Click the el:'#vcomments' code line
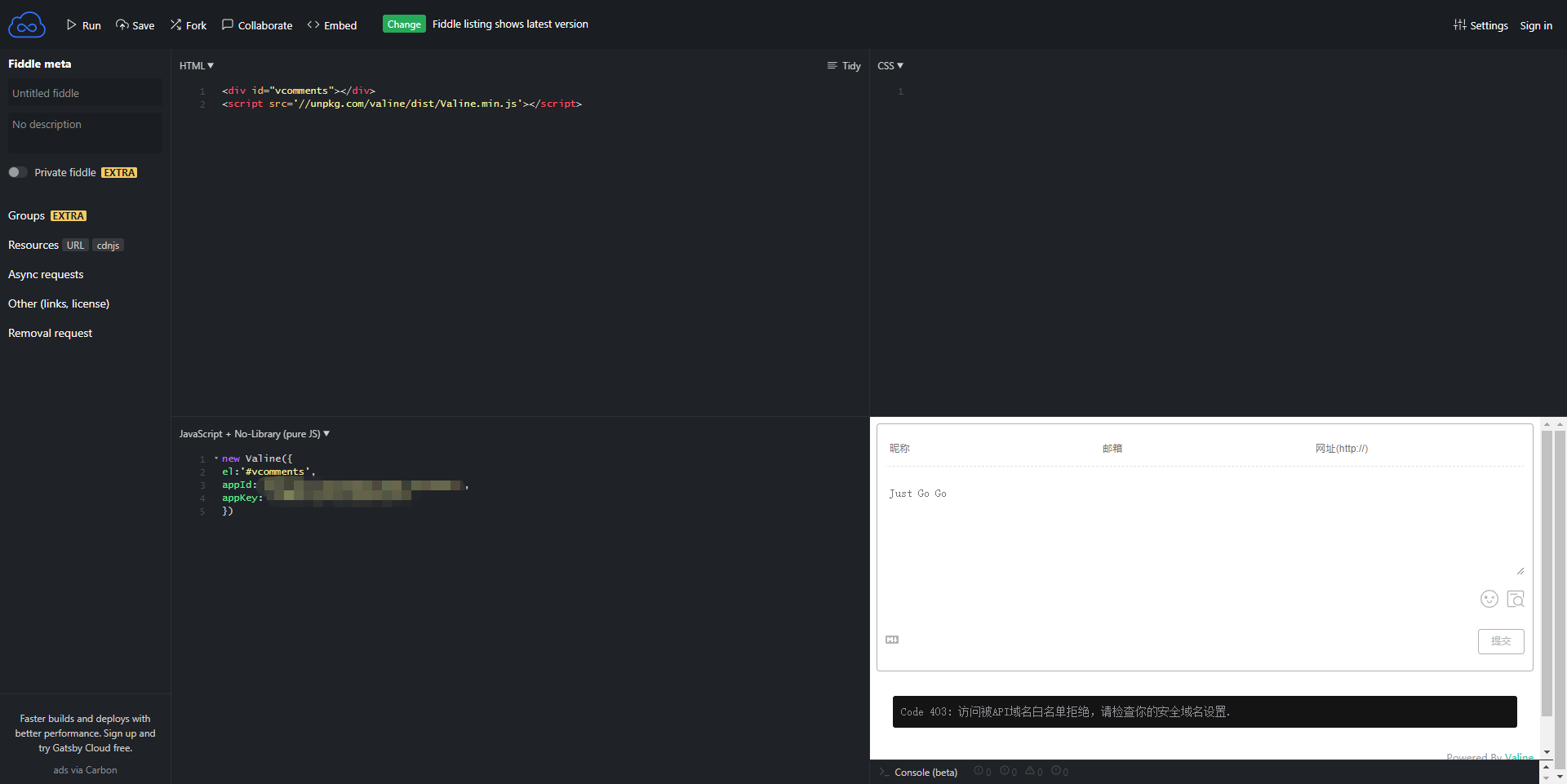 (269, 472)
